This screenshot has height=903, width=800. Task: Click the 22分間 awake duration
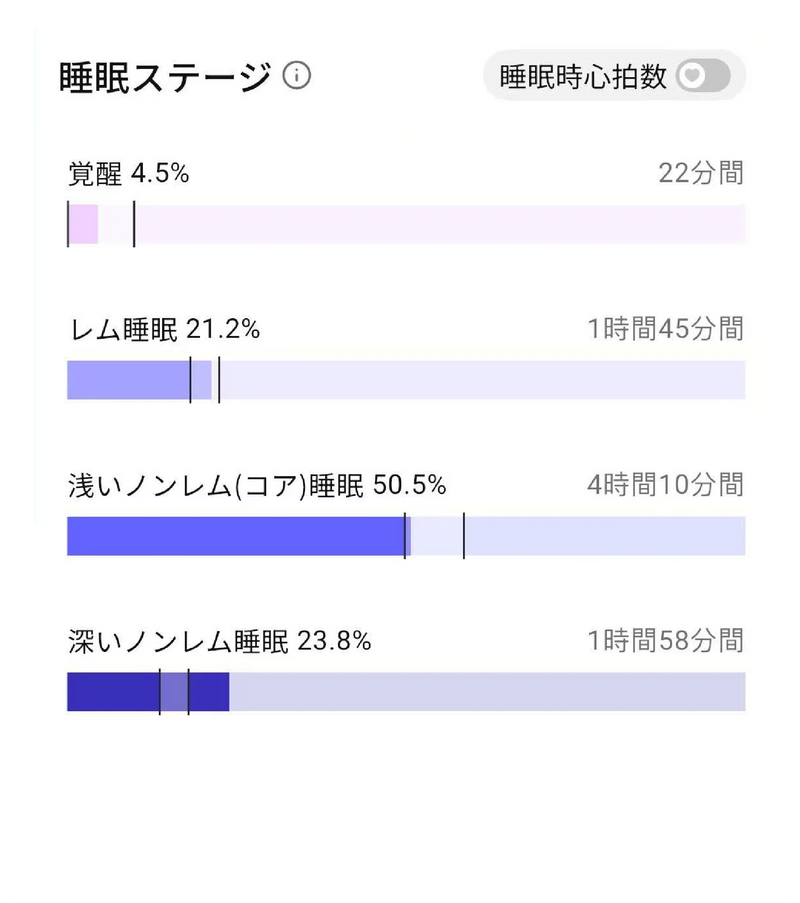(x=701, y=174)
